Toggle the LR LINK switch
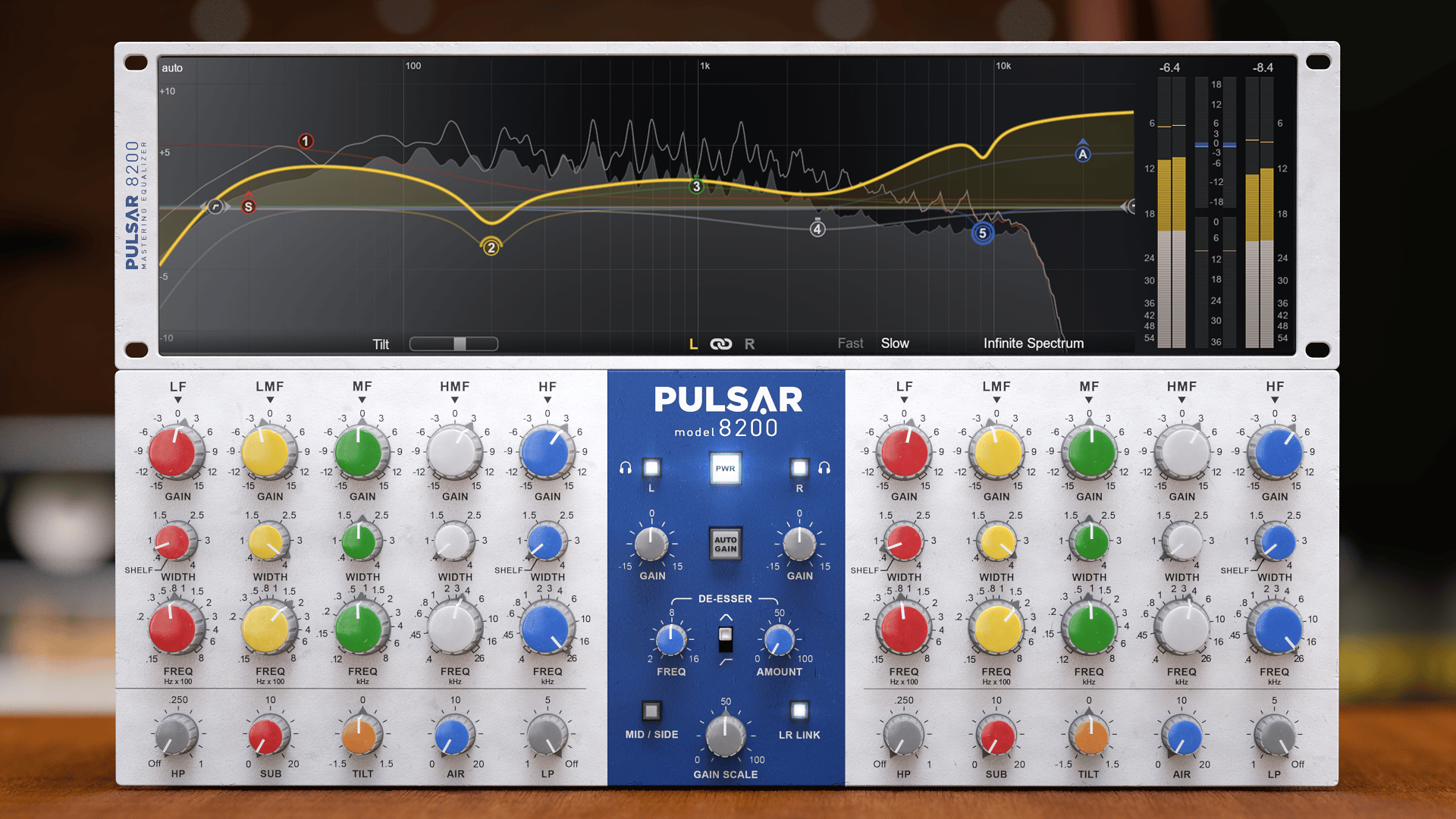The height and width of the screenshot is (819, 1456). (x=799, y=711)
